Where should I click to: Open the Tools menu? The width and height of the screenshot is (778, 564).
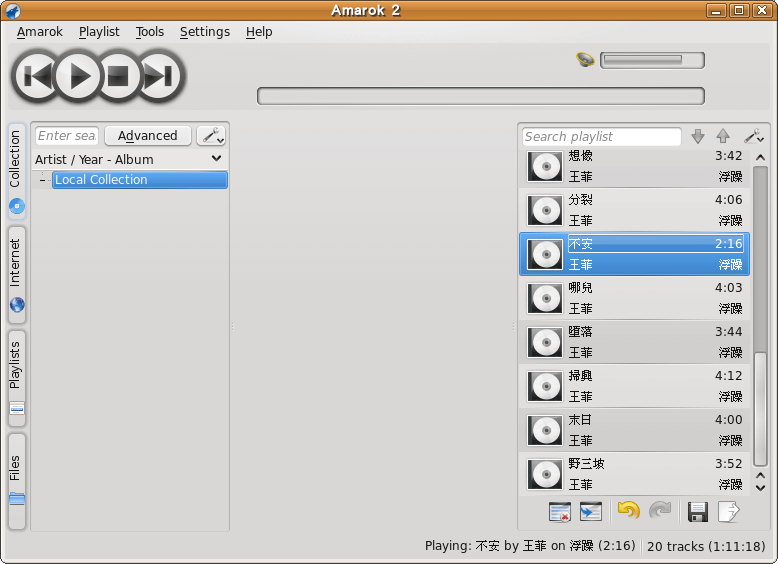click(150, 32)
